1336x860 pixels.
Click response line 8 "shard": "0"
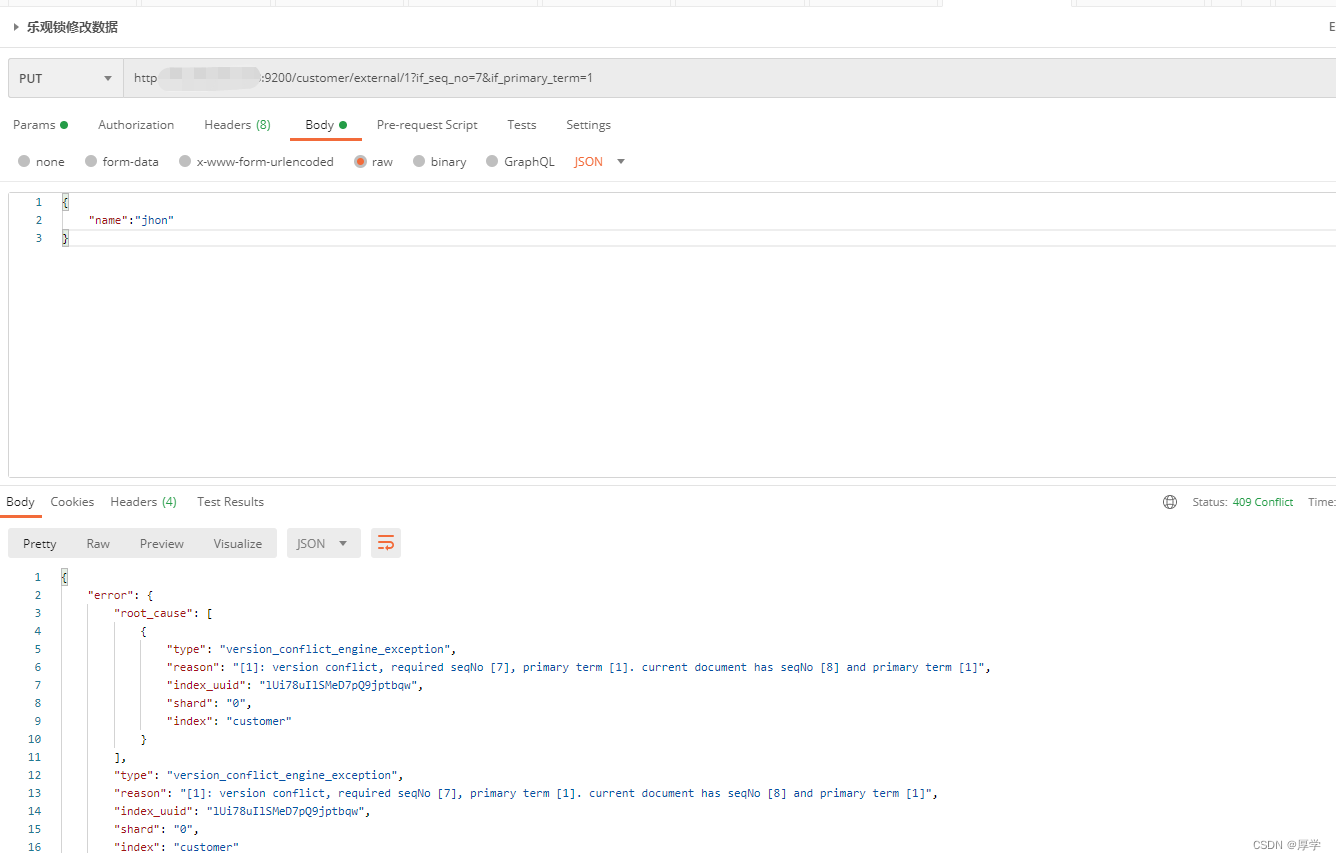coord(208,703)
